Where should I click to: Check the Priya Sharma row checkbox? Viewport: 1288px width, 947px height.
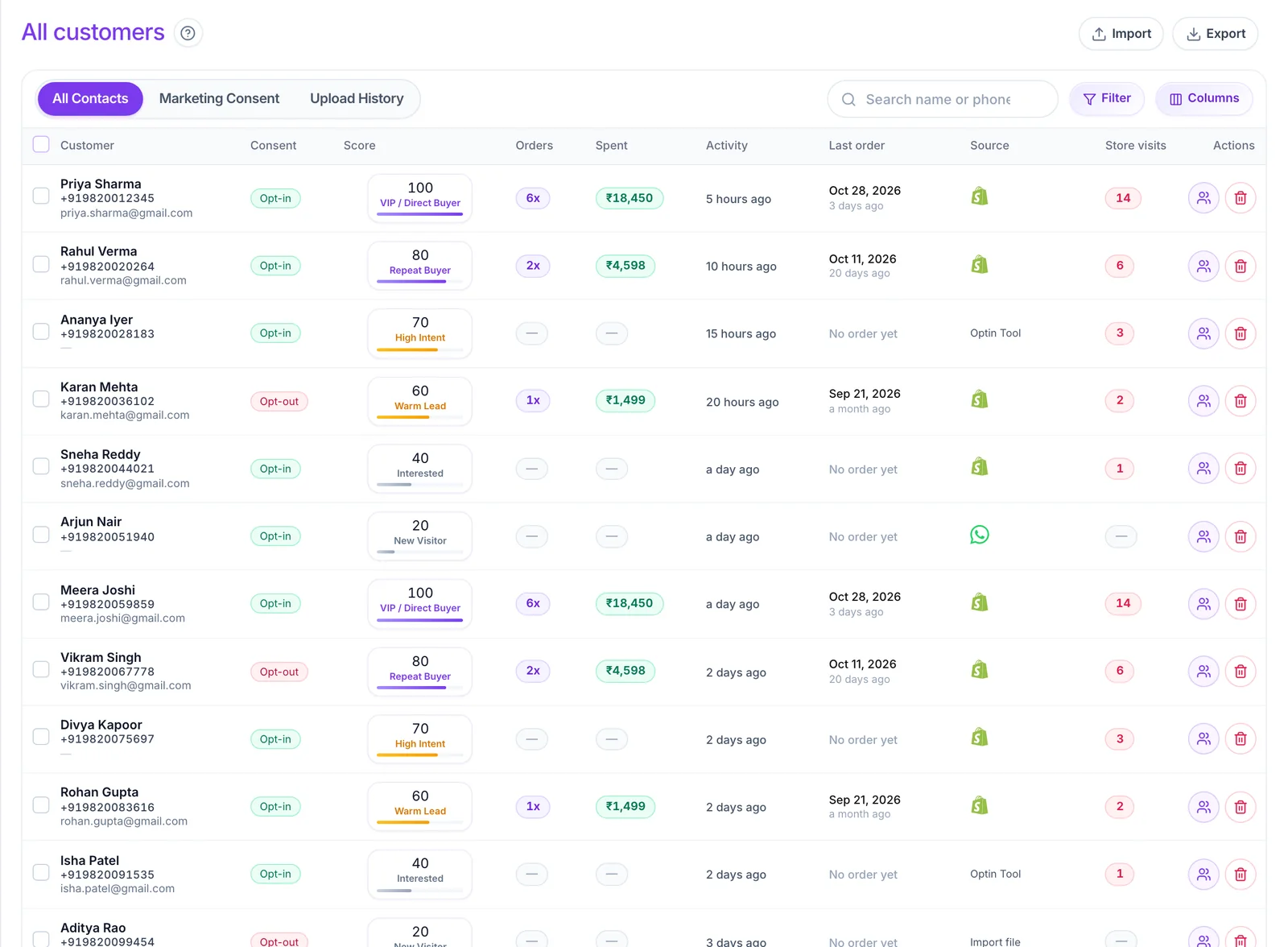coord(41,196)
